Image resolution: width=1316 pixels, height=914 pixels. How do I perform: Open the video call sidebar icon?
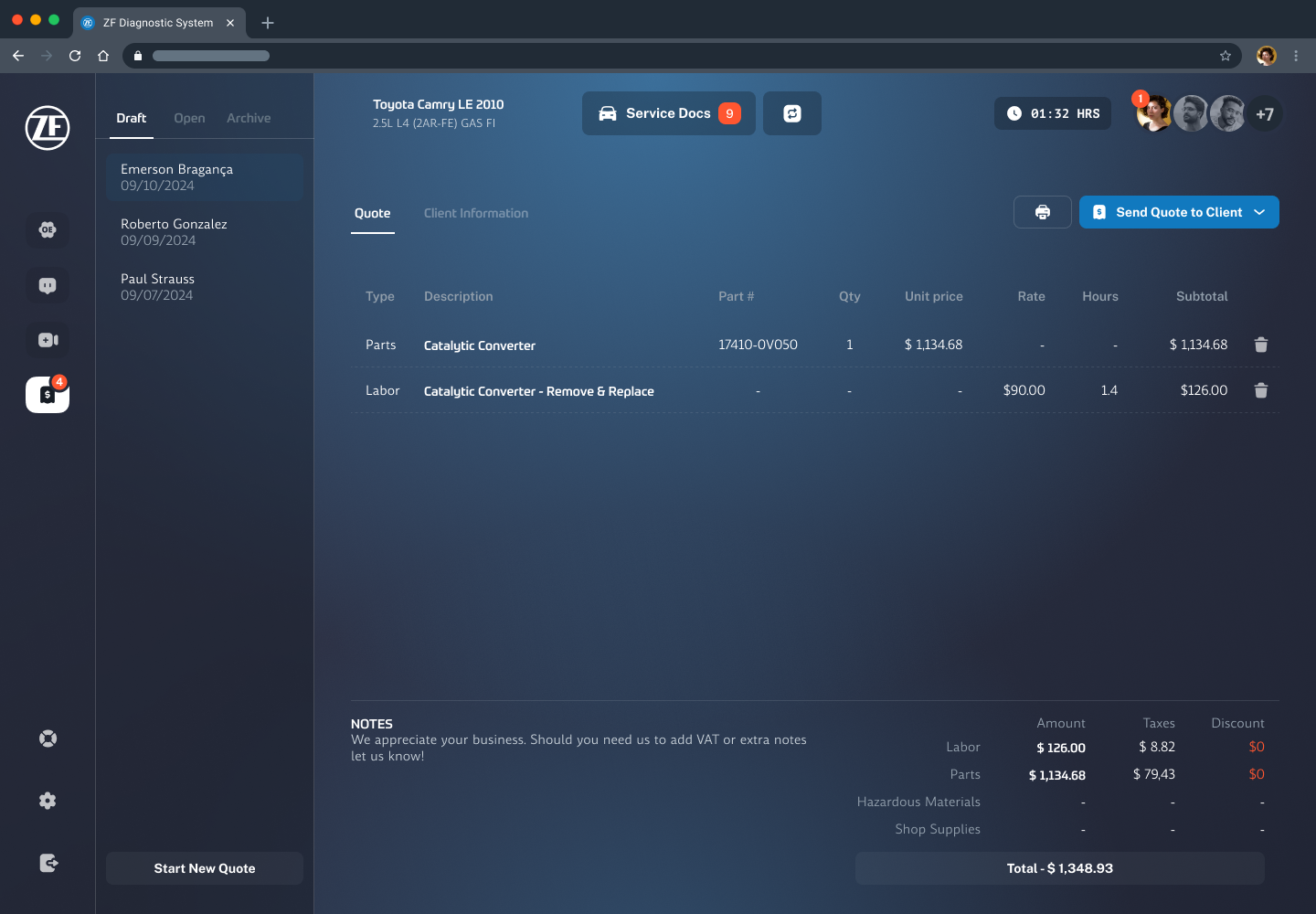[x=48, y=340]
